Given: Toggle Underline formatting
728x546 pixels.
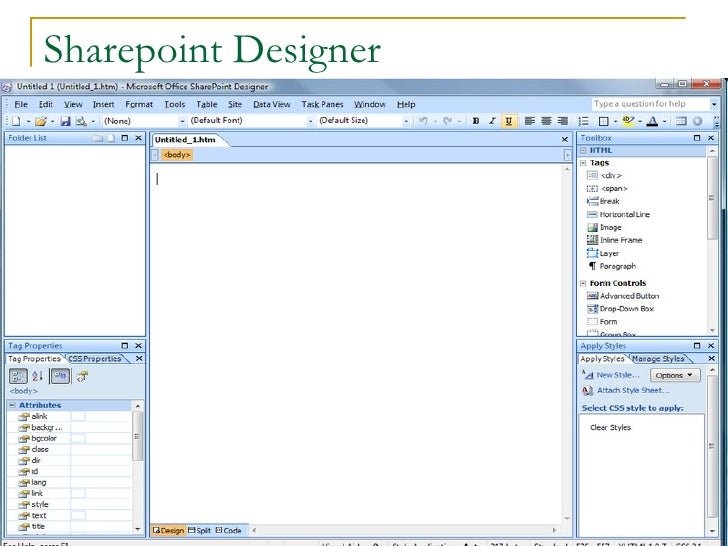Looking at the screenshot, I should (x=509, y=121).
